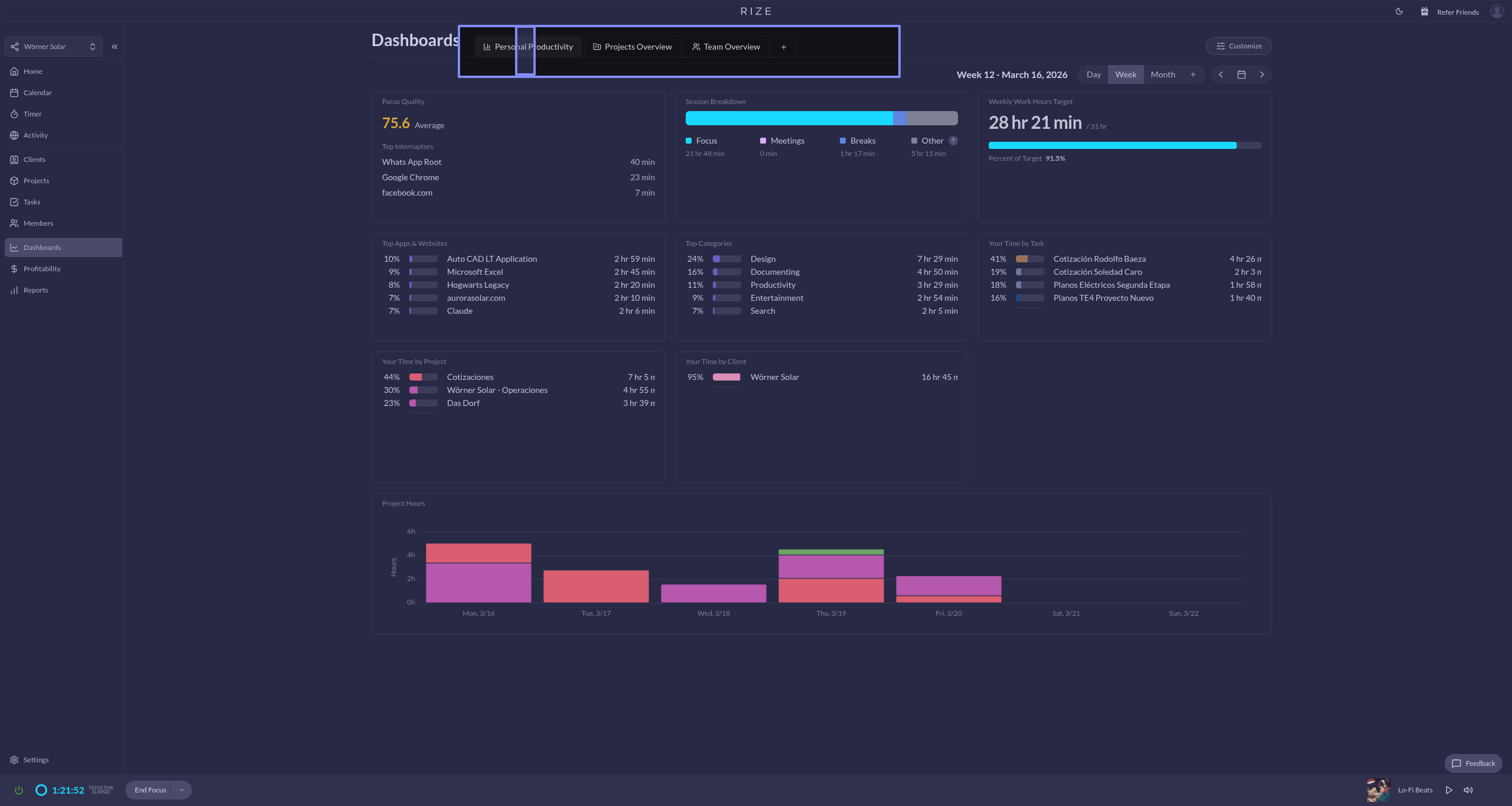Open the calendar date picker icon
Image resolution: width=1512 pixels, height=806 pixels.
pos(1241,74)
